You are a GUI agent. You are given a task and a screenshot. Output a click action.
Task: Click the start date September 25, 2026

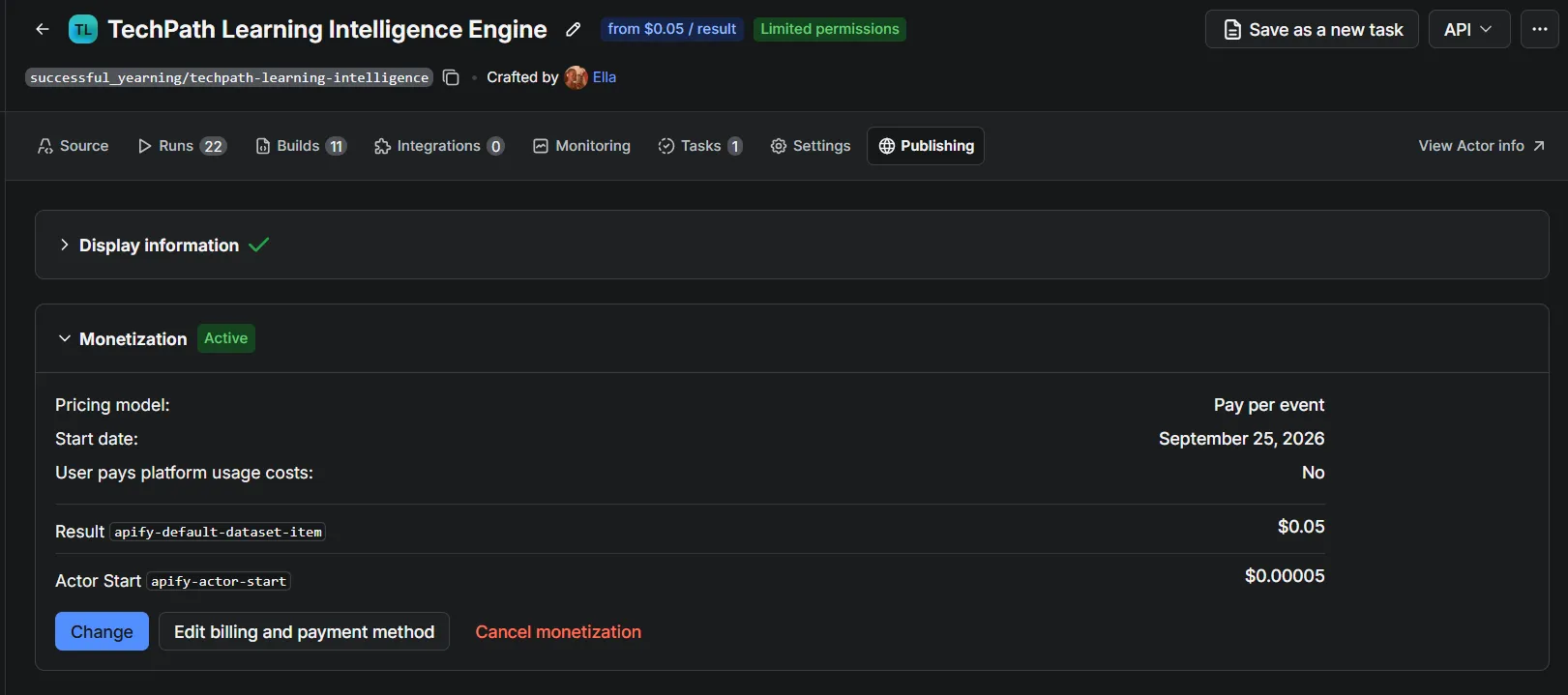(x=1241, y=439)
